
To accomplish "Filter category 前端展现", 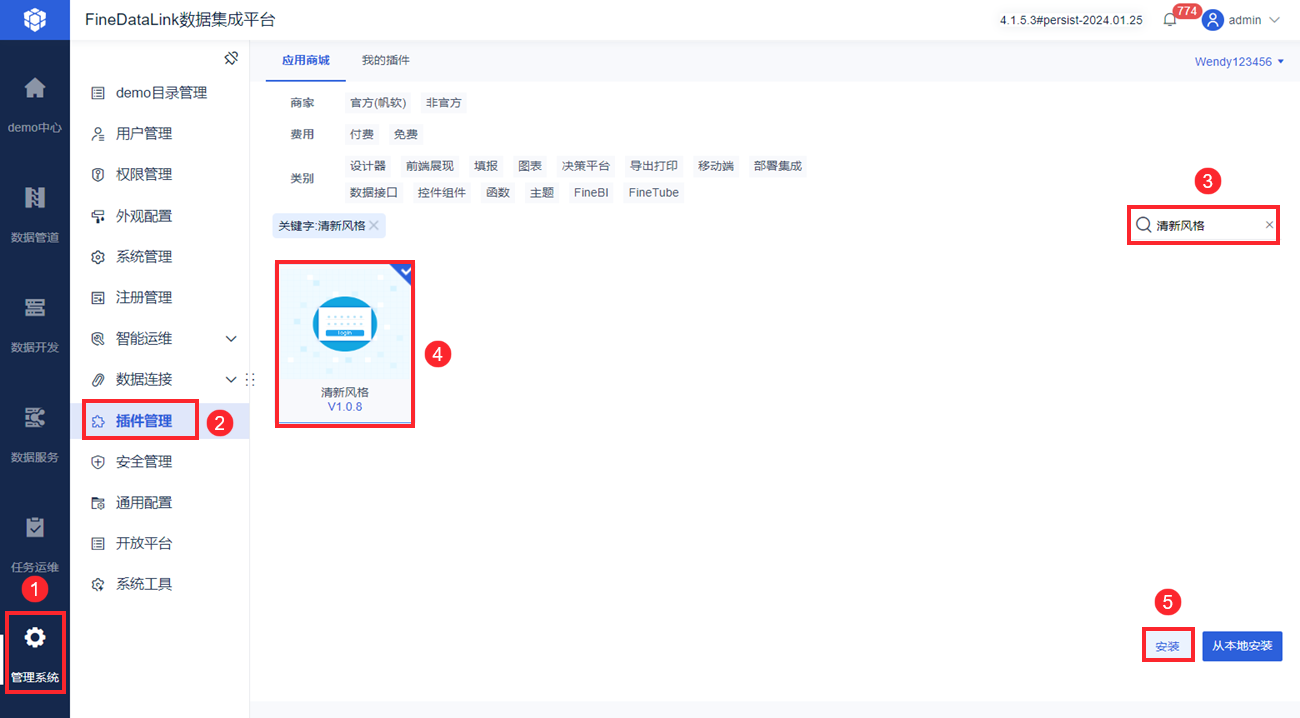I will click(430, 166).
